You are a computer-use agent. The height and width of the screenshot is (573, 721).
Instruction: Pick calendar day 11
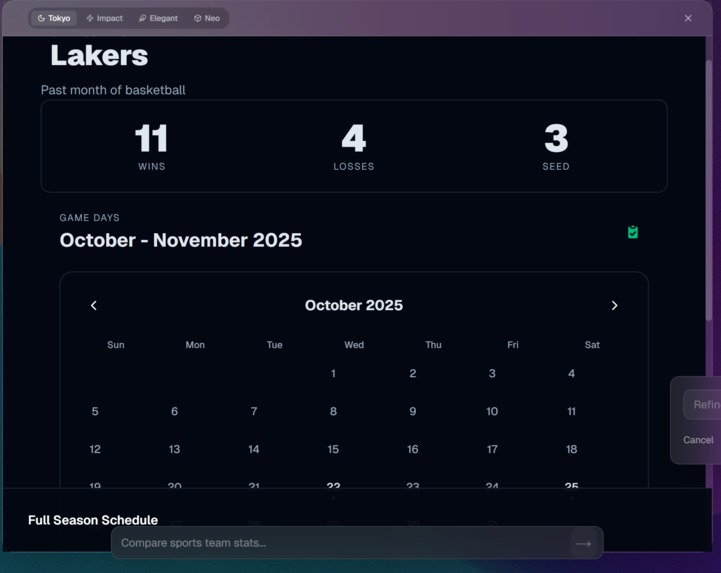click(x=572, y=411)
